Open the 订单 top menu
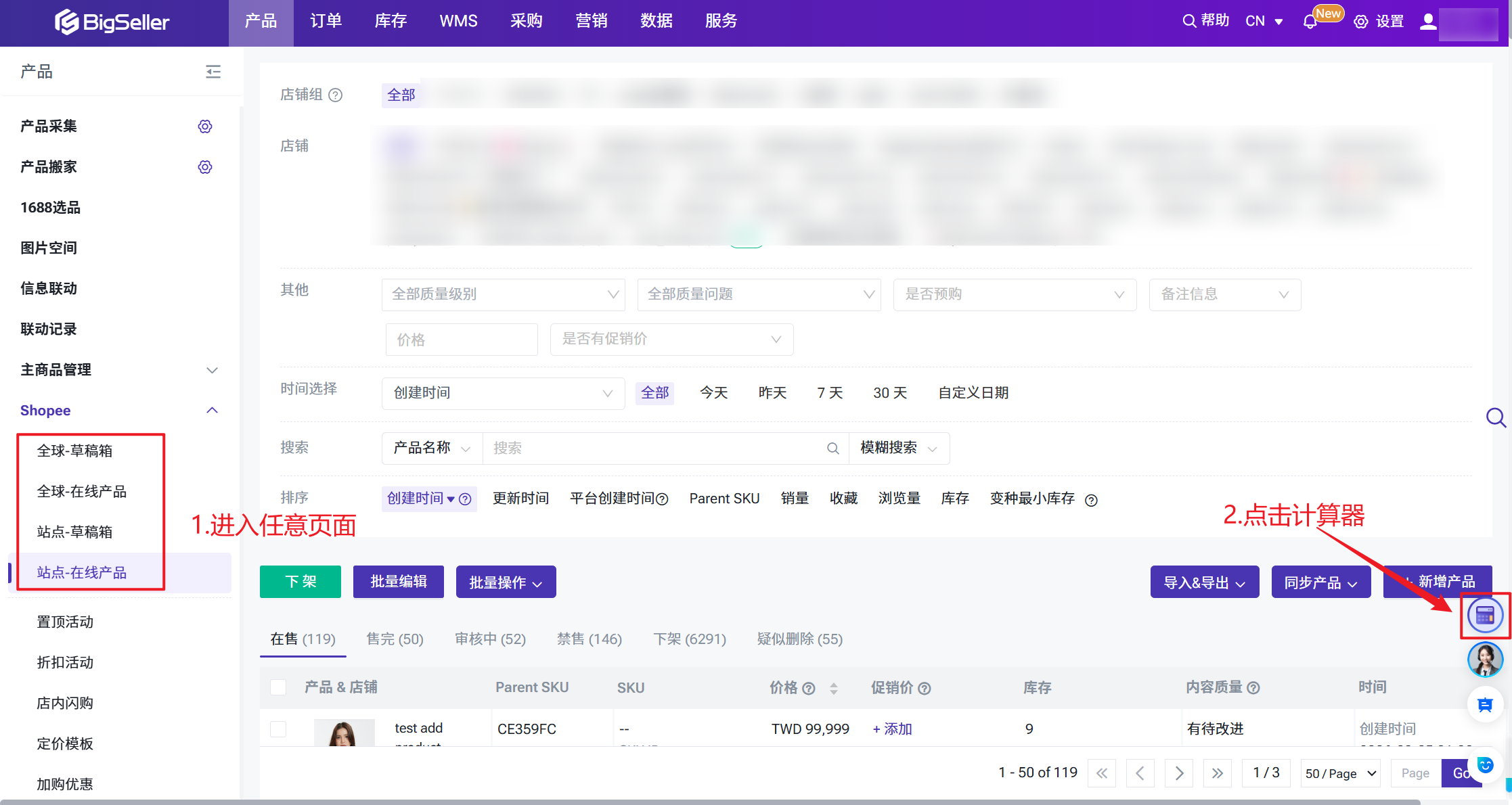 [x=326, y=22]
